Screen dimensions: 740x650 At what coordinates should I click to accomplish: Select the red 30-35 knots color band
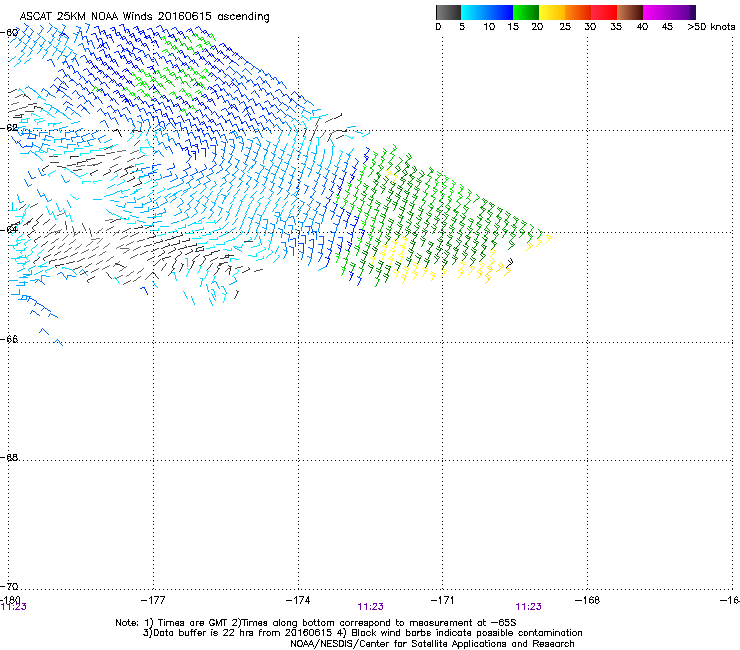(604, 12)
